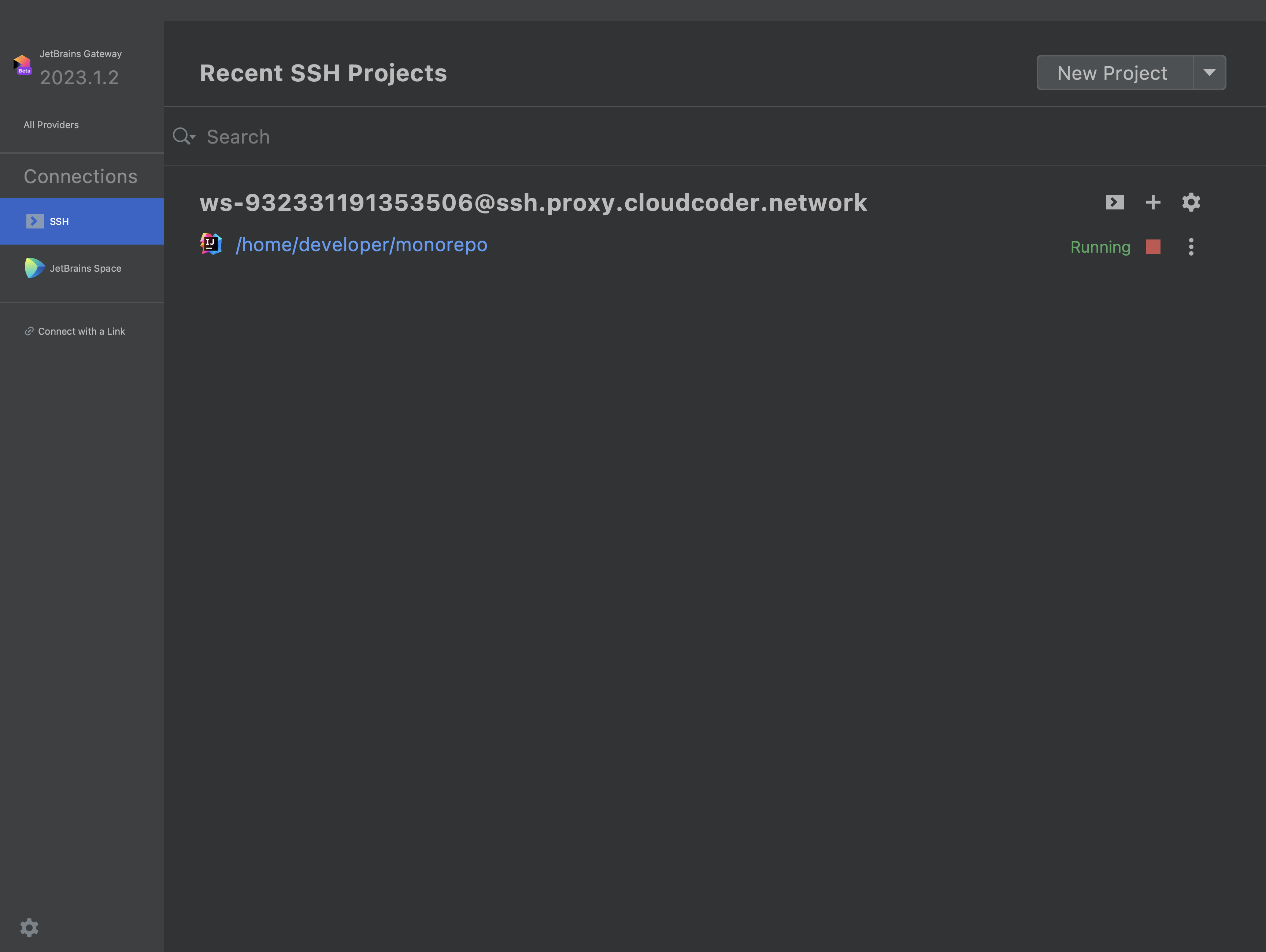The image size is (1266, 952).
Task: Expand the New Project dropdown arrow
Action: (x=1210, y=72)
